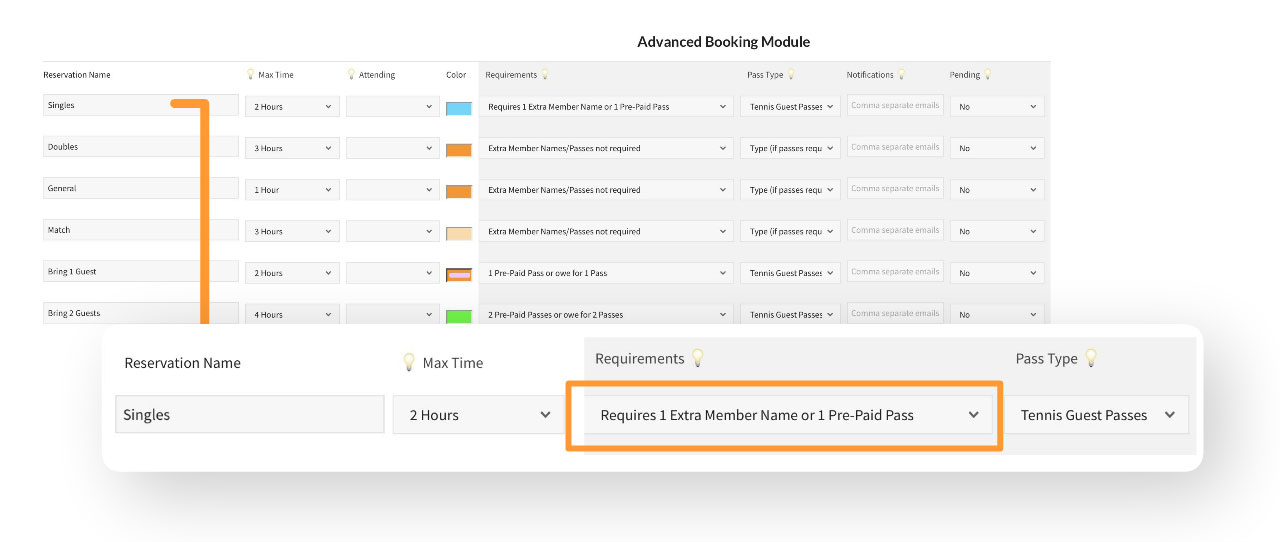
Task: Click the lightbulb hint beside Attending header
Action: coord(351,75)
